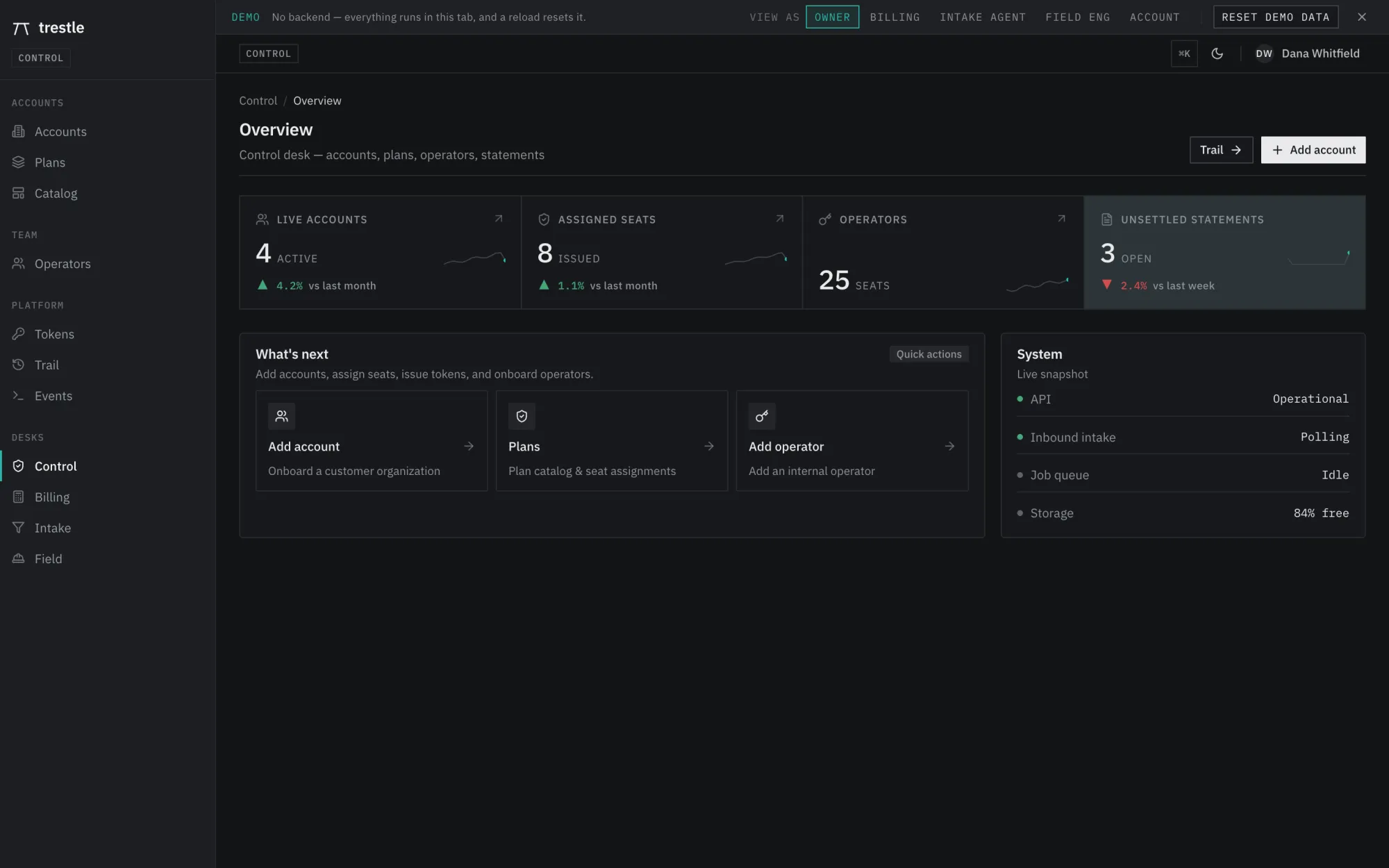This screenshot has height=868, width=1389.
Task: Click the Inbound intake status row
Action: 1183,437
